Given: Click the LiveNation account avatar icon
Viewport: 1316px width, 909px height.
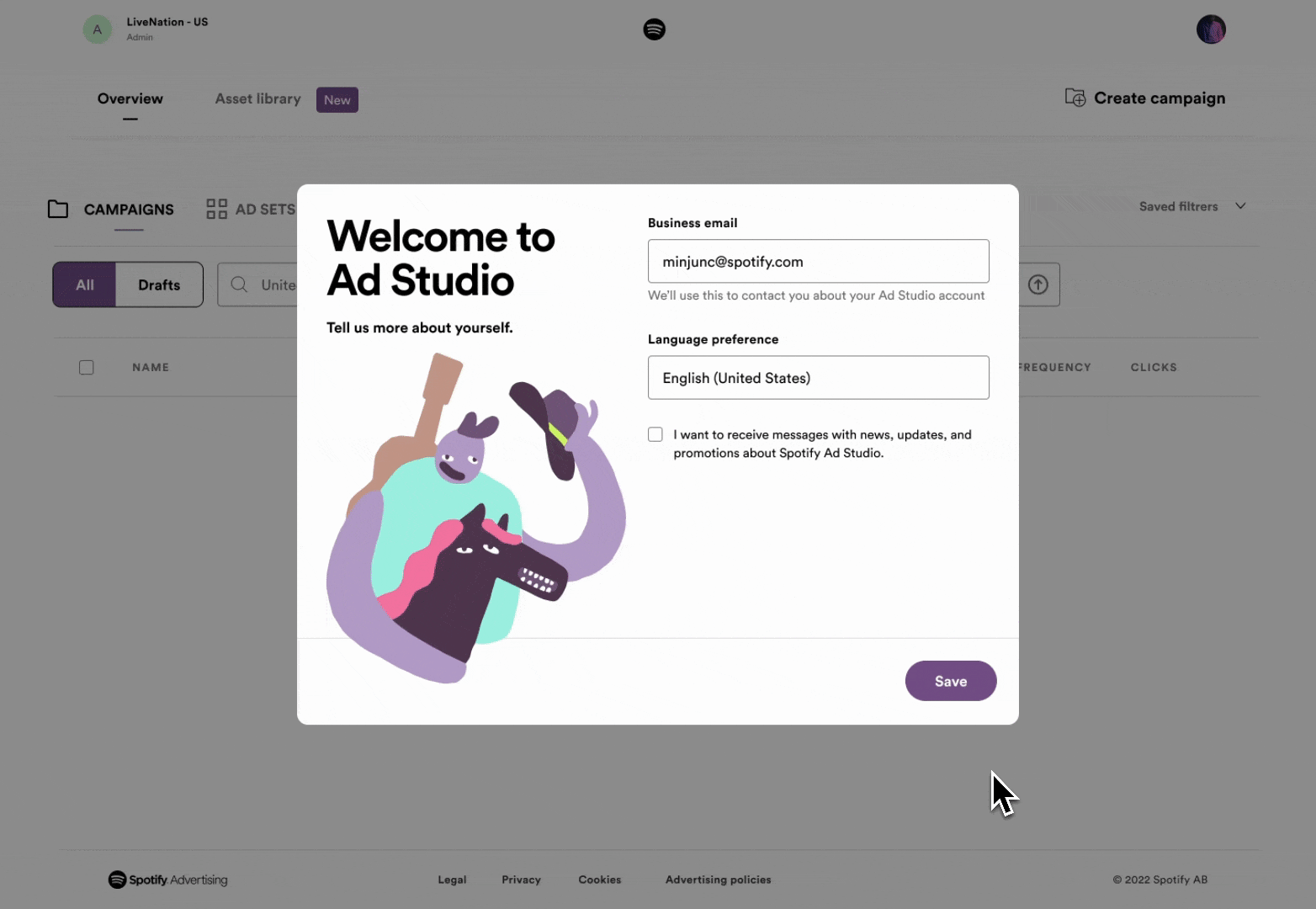Looking at the screenshot, I should 98,29.
